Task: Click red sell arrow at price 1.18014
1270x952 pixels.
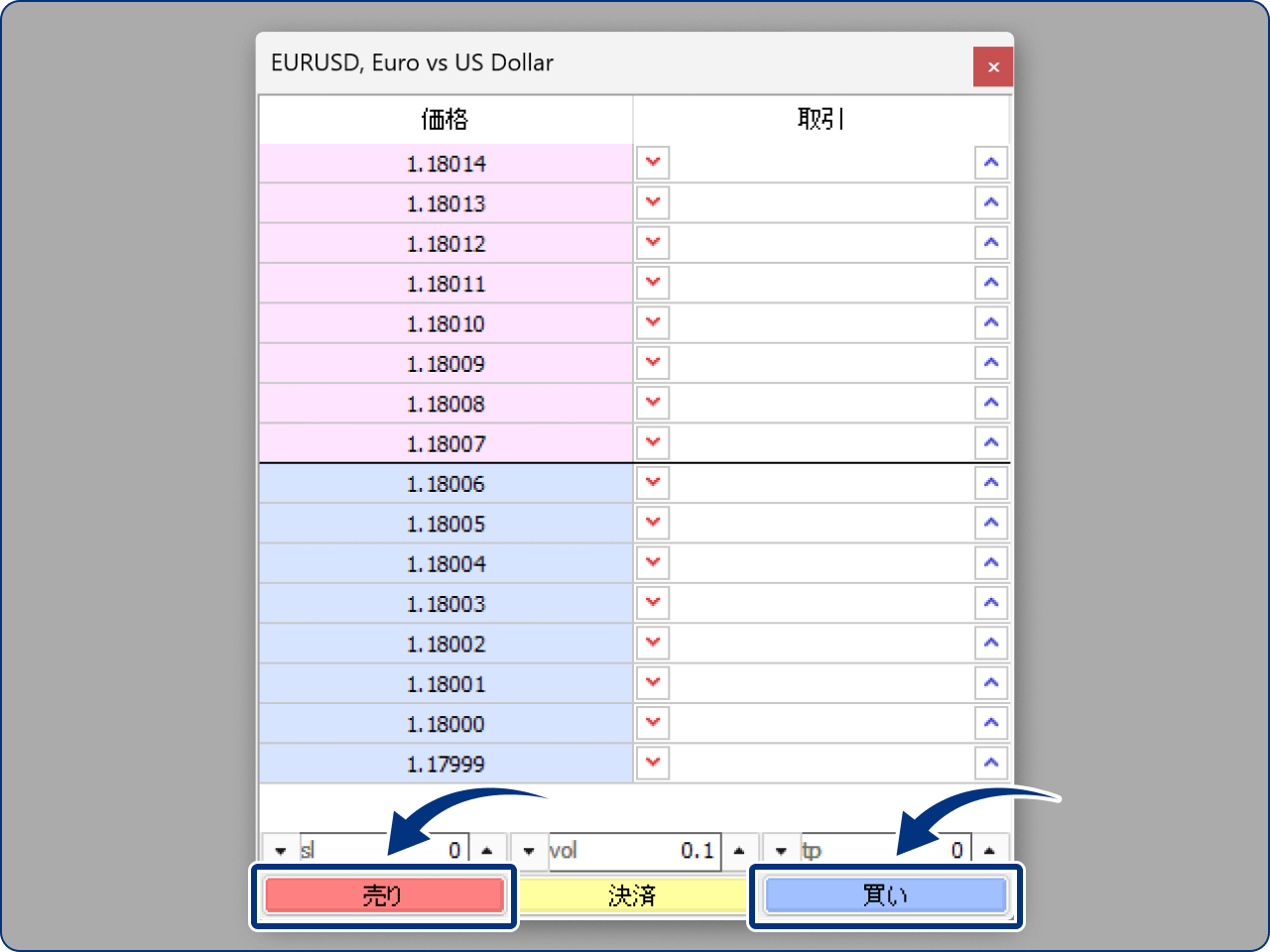Action: click(x=653, y=163)
